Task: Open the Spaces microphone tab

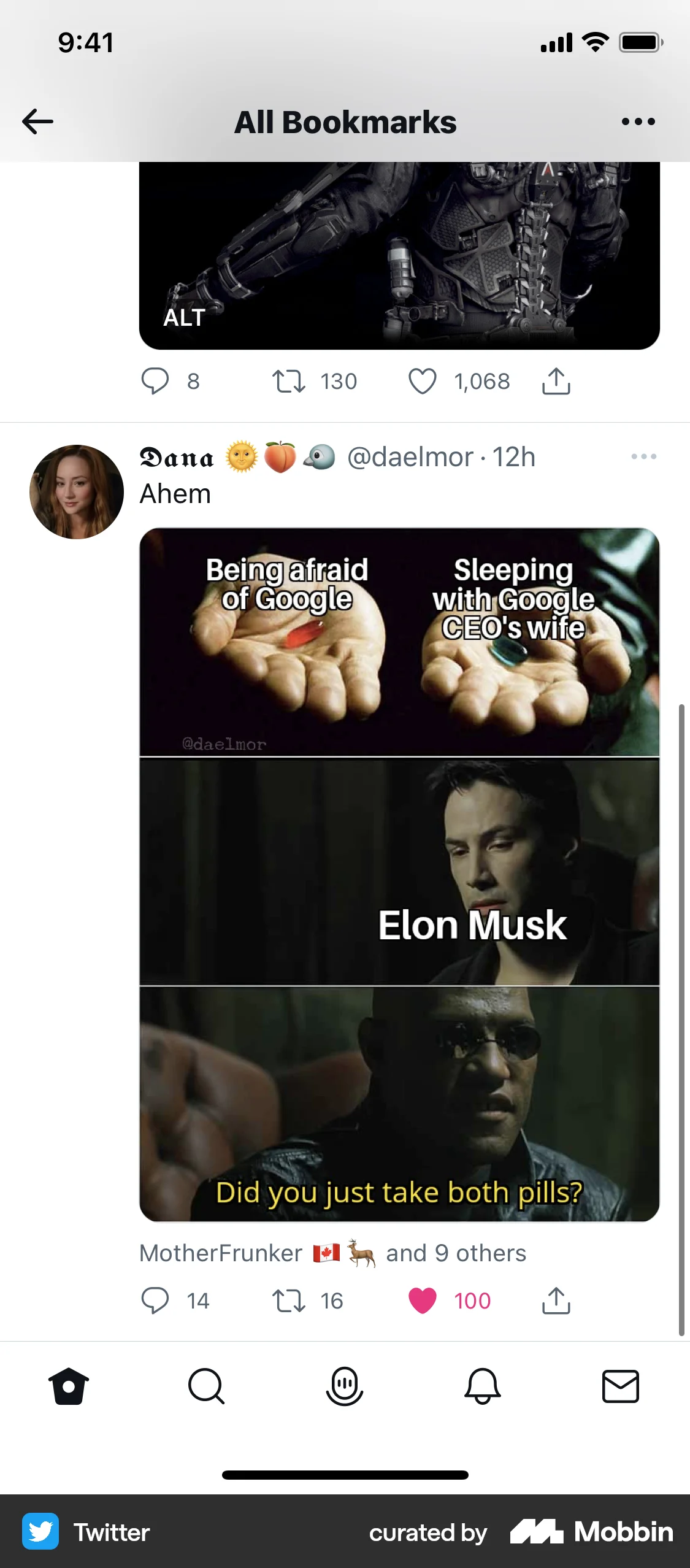Action: click(x=345, y=1386)
